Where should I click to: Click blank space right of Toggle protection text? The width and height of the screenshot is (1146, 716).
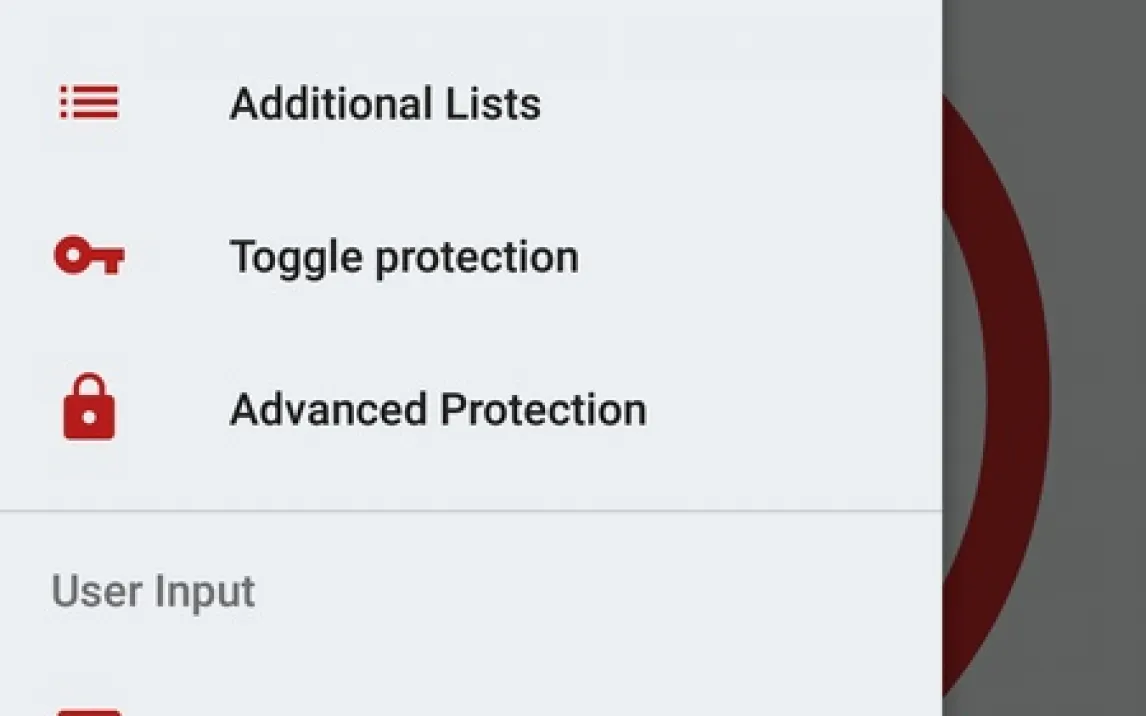[x=760, y=258]
